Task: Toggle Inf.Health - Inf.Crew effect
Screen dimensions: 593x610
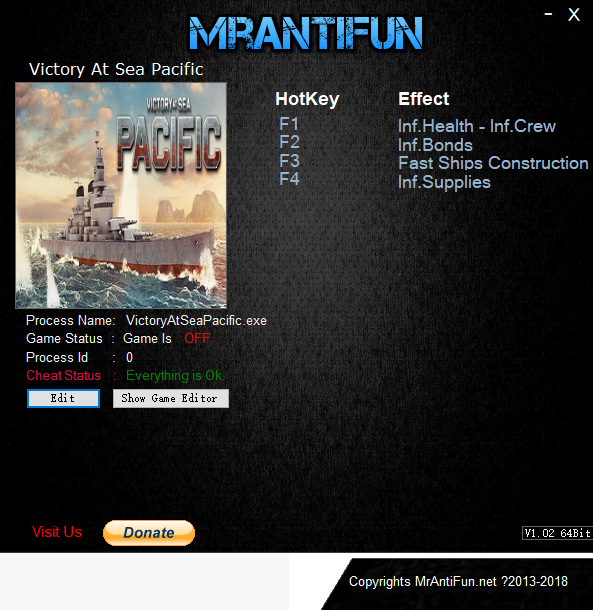Action: point(477,126)
